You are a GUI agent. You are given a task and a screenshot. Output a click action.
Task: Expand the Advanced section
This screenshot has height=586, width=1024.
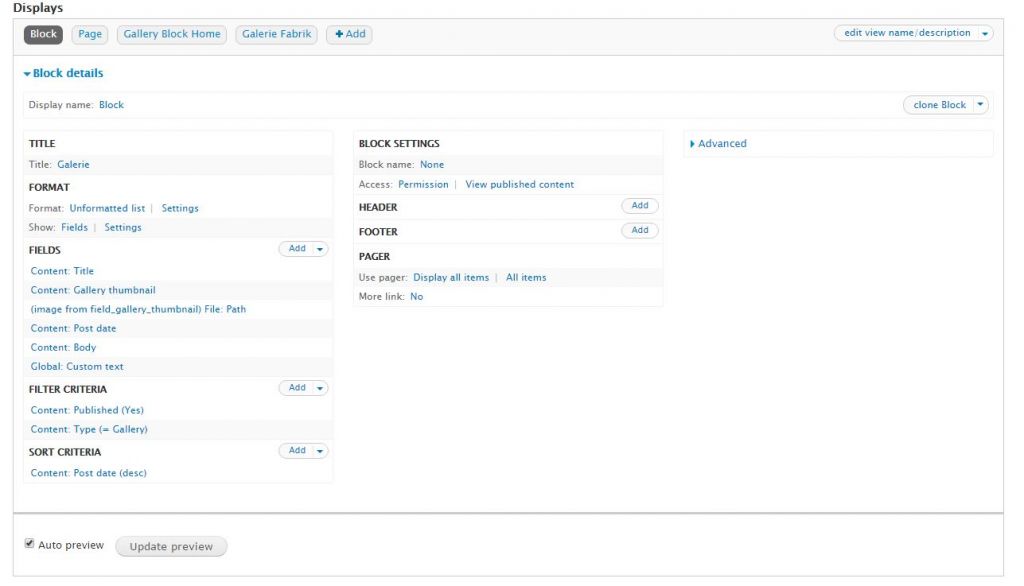coord(722,144)
